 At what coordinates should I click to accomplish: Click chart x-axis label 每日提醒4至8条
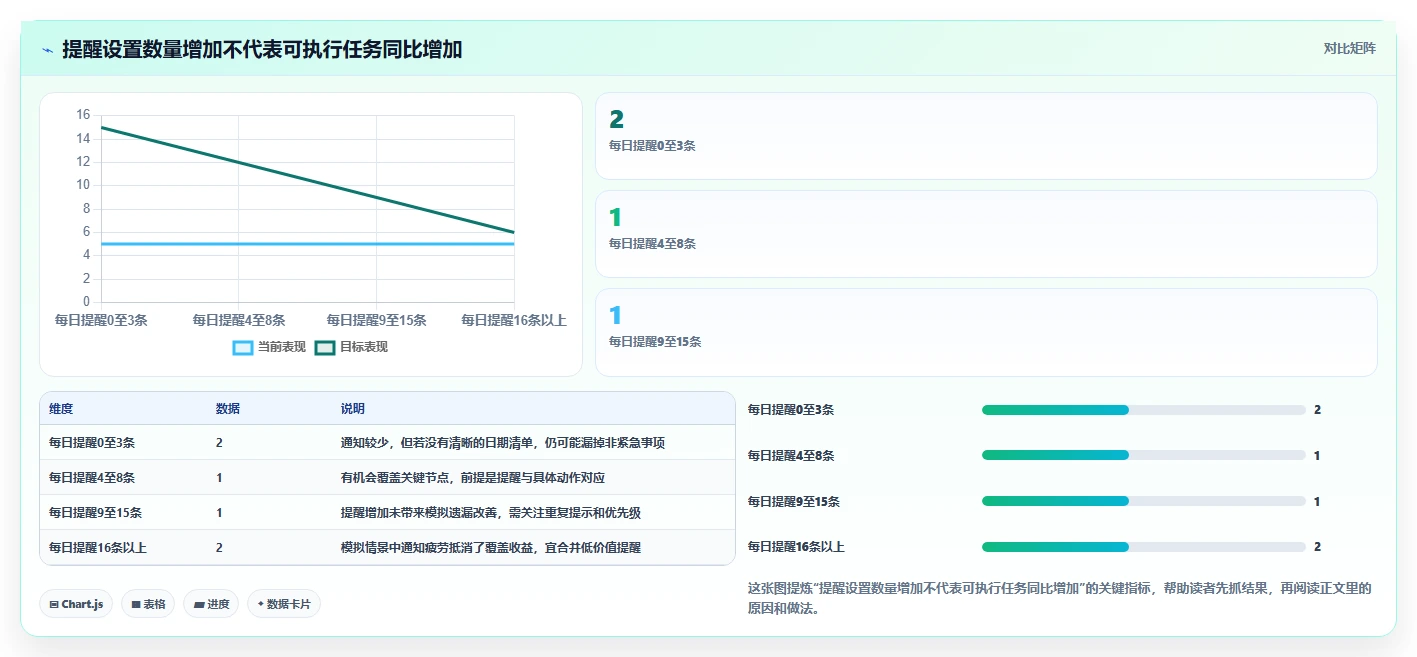(239, 320)
